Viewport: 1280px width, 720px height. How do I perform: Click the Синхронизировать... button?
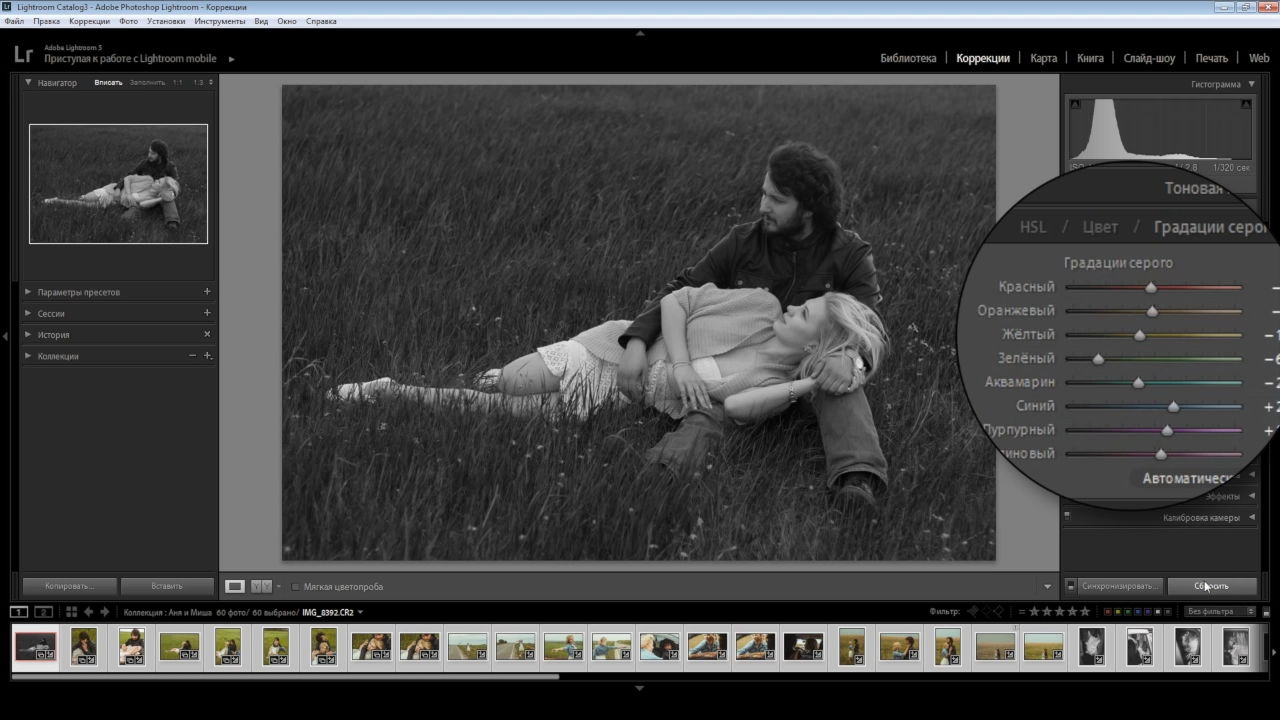point(1120,586)
